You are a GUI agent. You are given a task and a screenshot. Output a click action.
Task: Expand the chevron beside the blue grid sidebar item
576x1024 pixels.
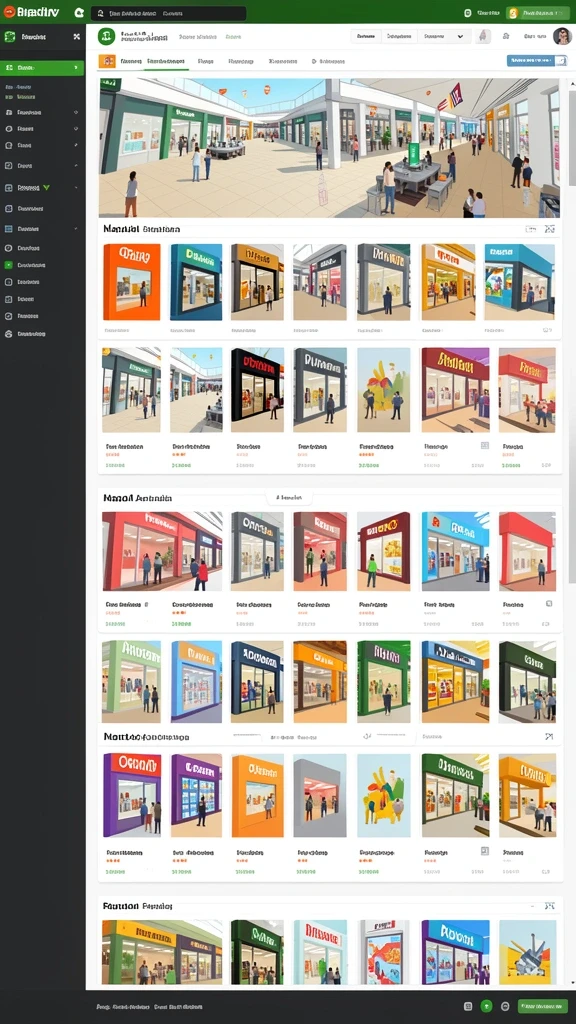(76, 229)
